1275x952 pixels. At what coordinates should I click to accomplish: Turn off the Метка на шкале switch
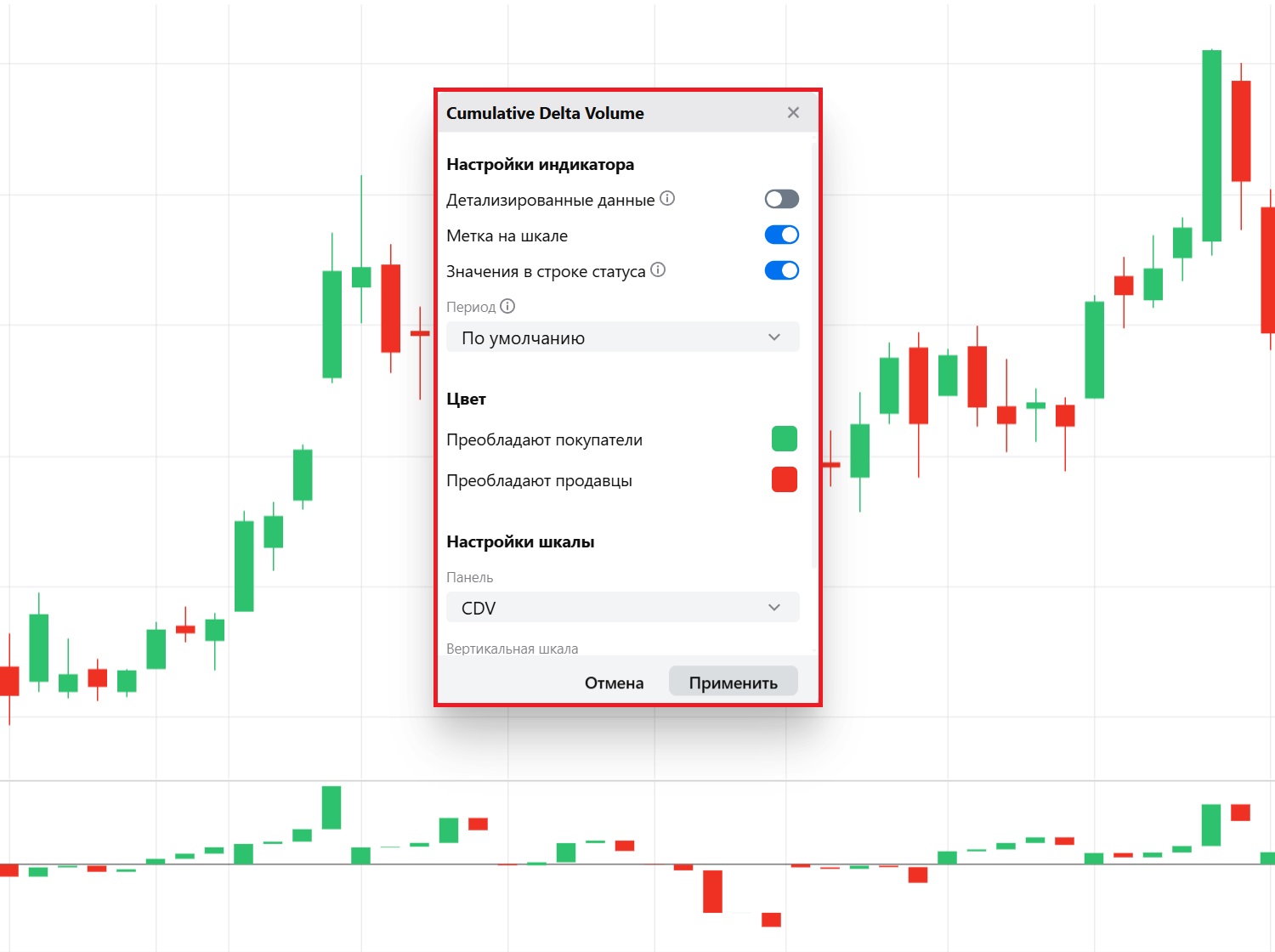781,235
